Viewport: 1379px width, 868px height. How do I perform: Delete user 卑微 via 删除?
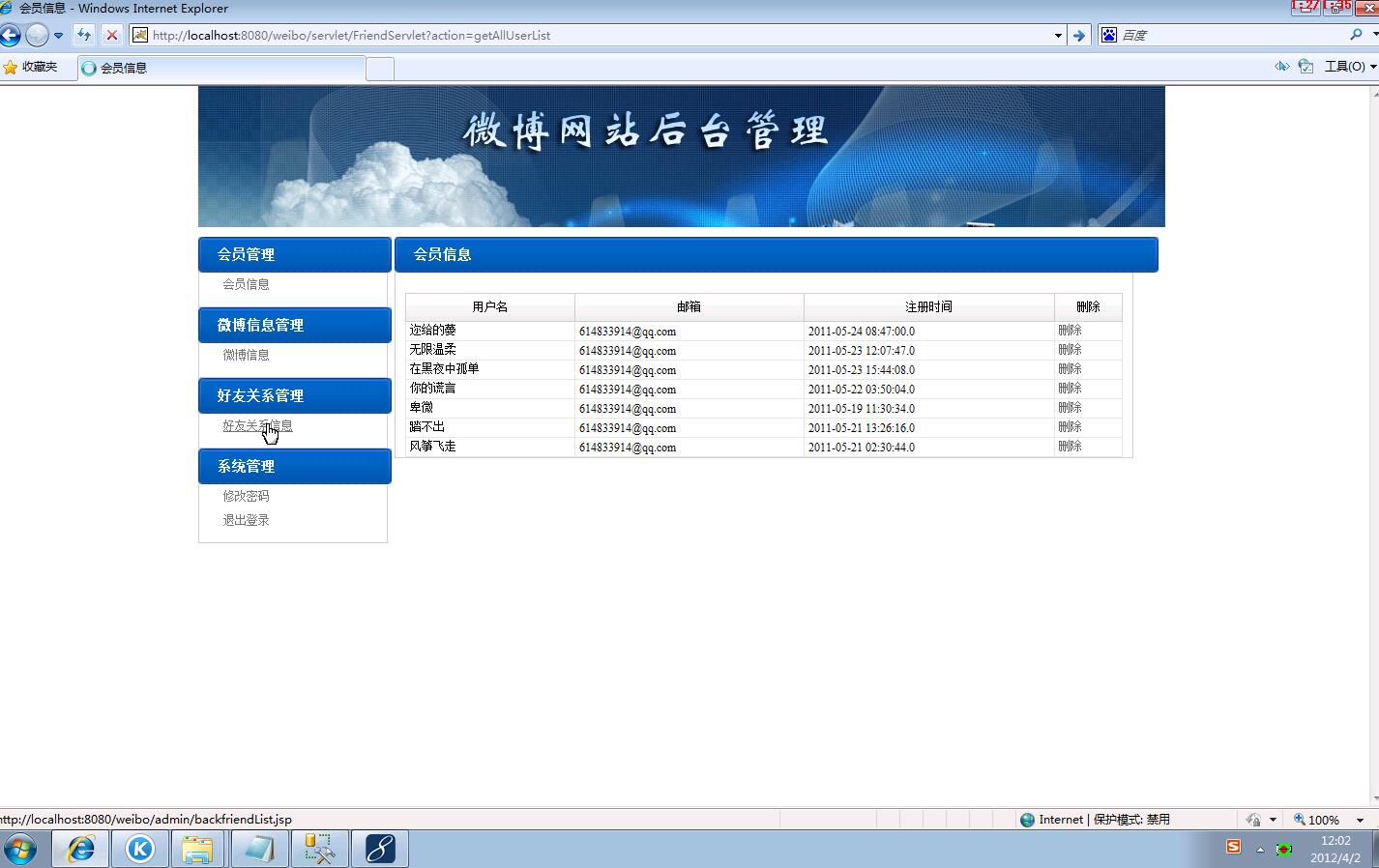1070,408
